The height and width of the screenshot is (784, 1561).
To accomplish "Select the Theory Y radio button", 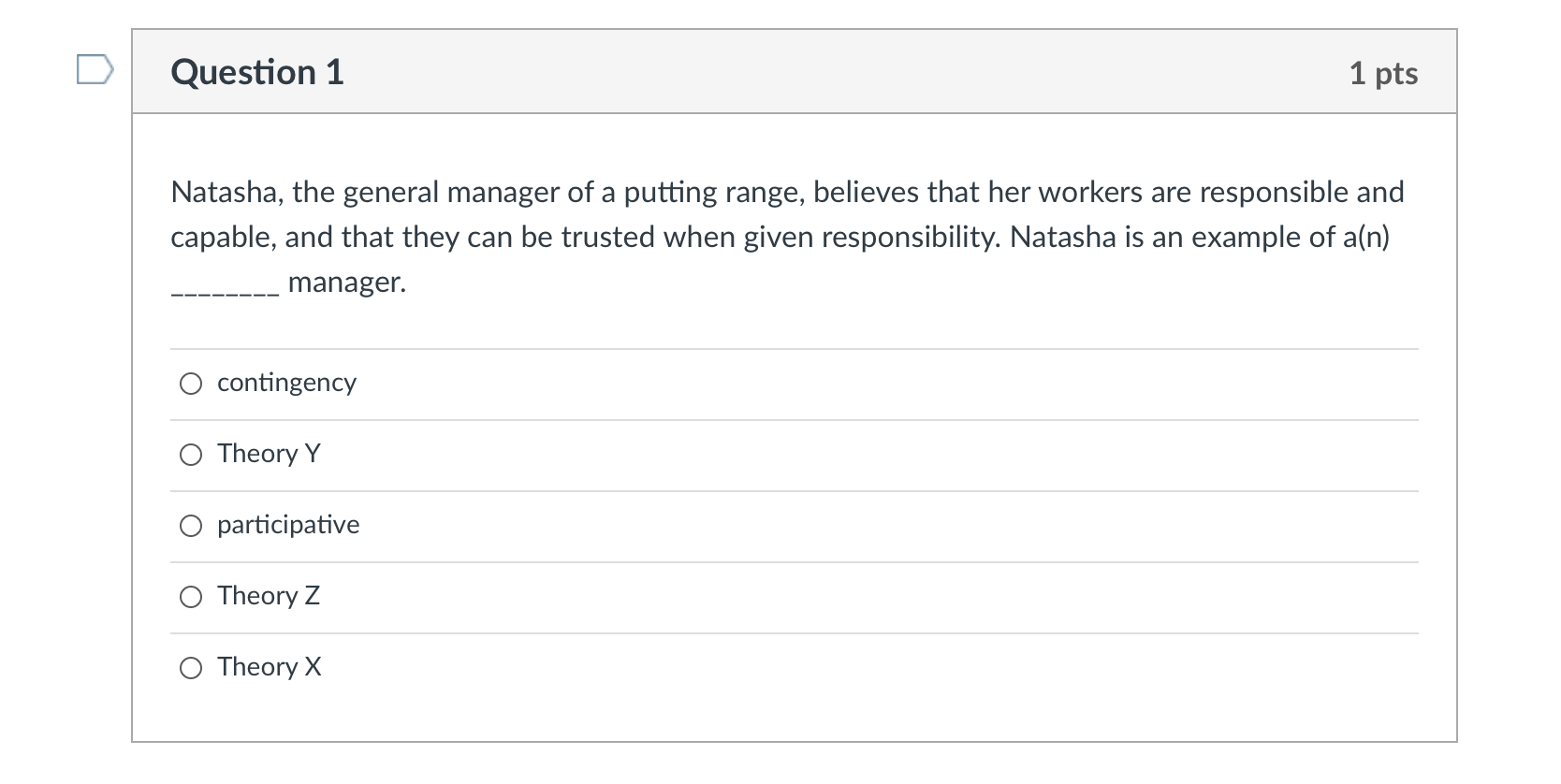I will pos(191,455).
